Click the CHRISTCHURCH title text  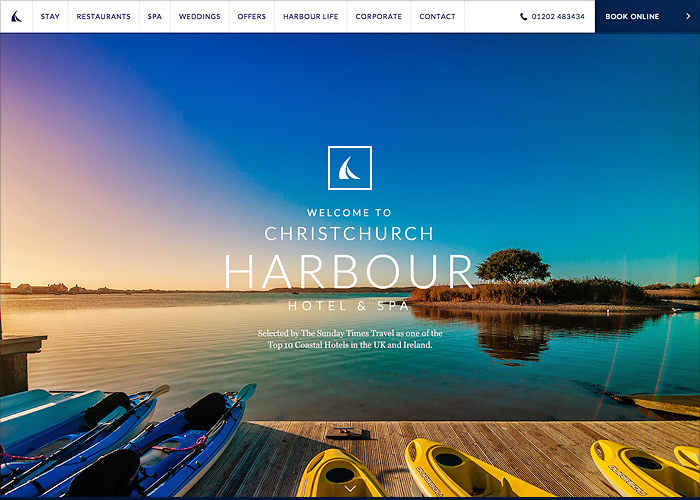click(349, 233)
